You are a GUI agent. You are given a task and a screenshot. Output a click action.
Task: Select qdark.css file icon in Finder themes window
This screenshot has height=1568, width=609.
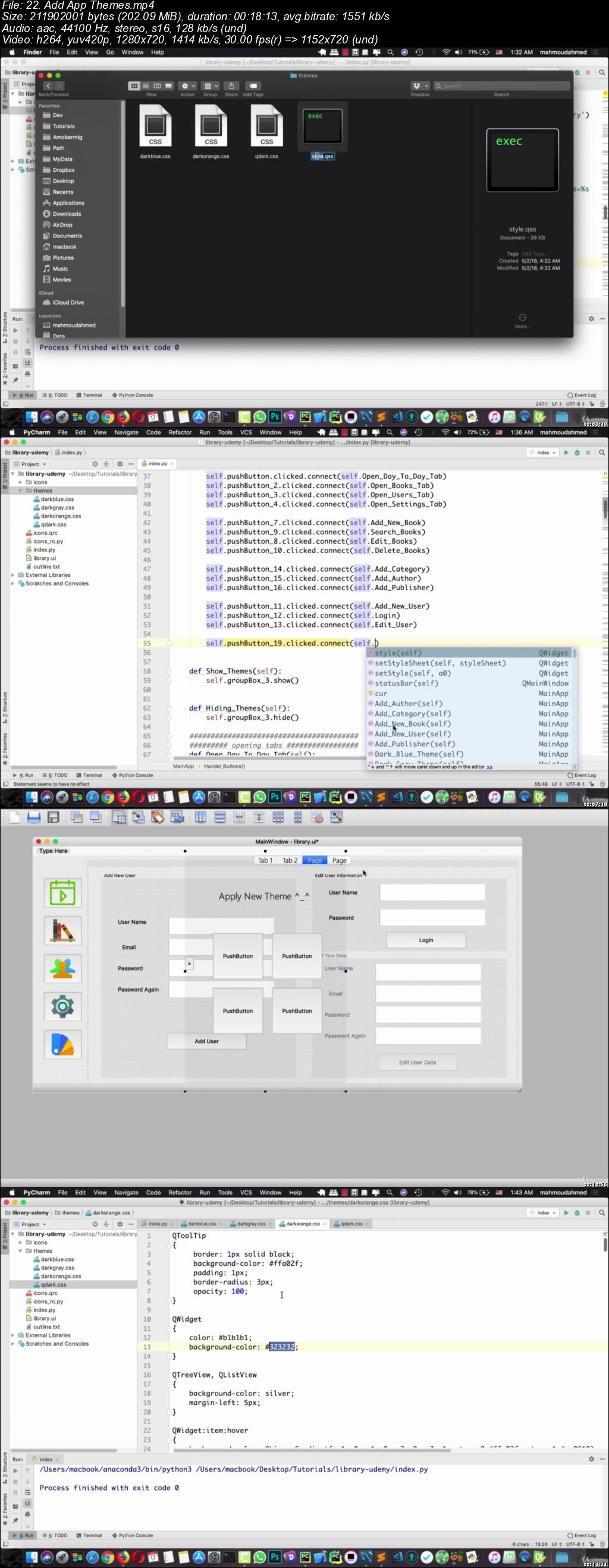point(266,126)
